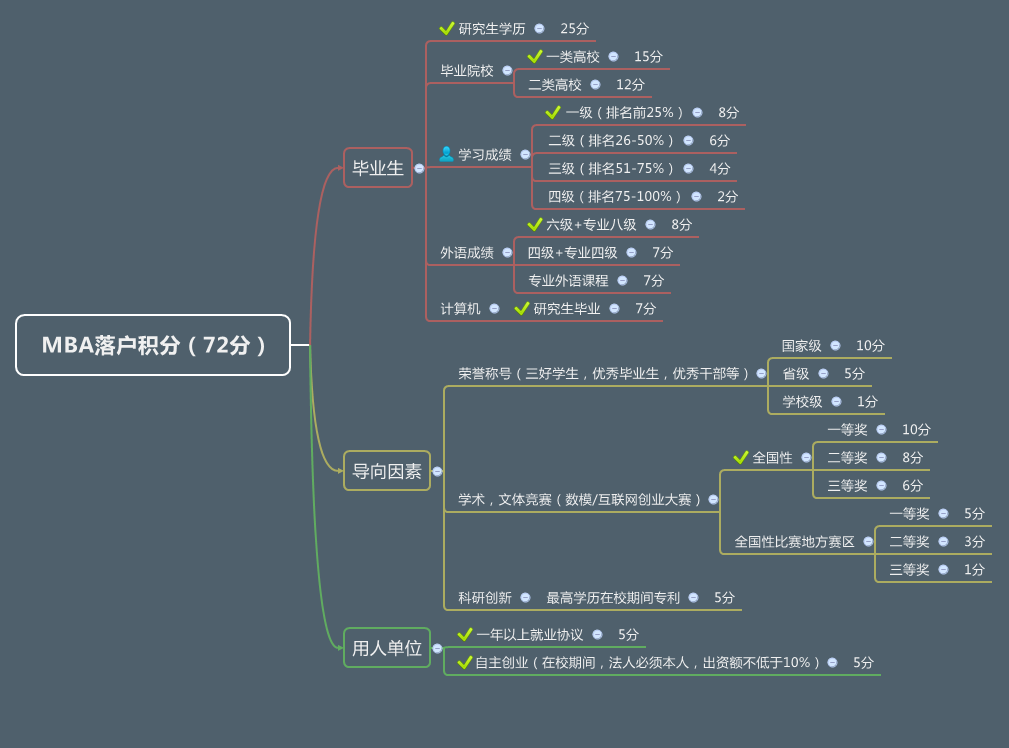Click the checkmark next to 六级+专业八级
The image size is (1009, 748).
[534, 225]
